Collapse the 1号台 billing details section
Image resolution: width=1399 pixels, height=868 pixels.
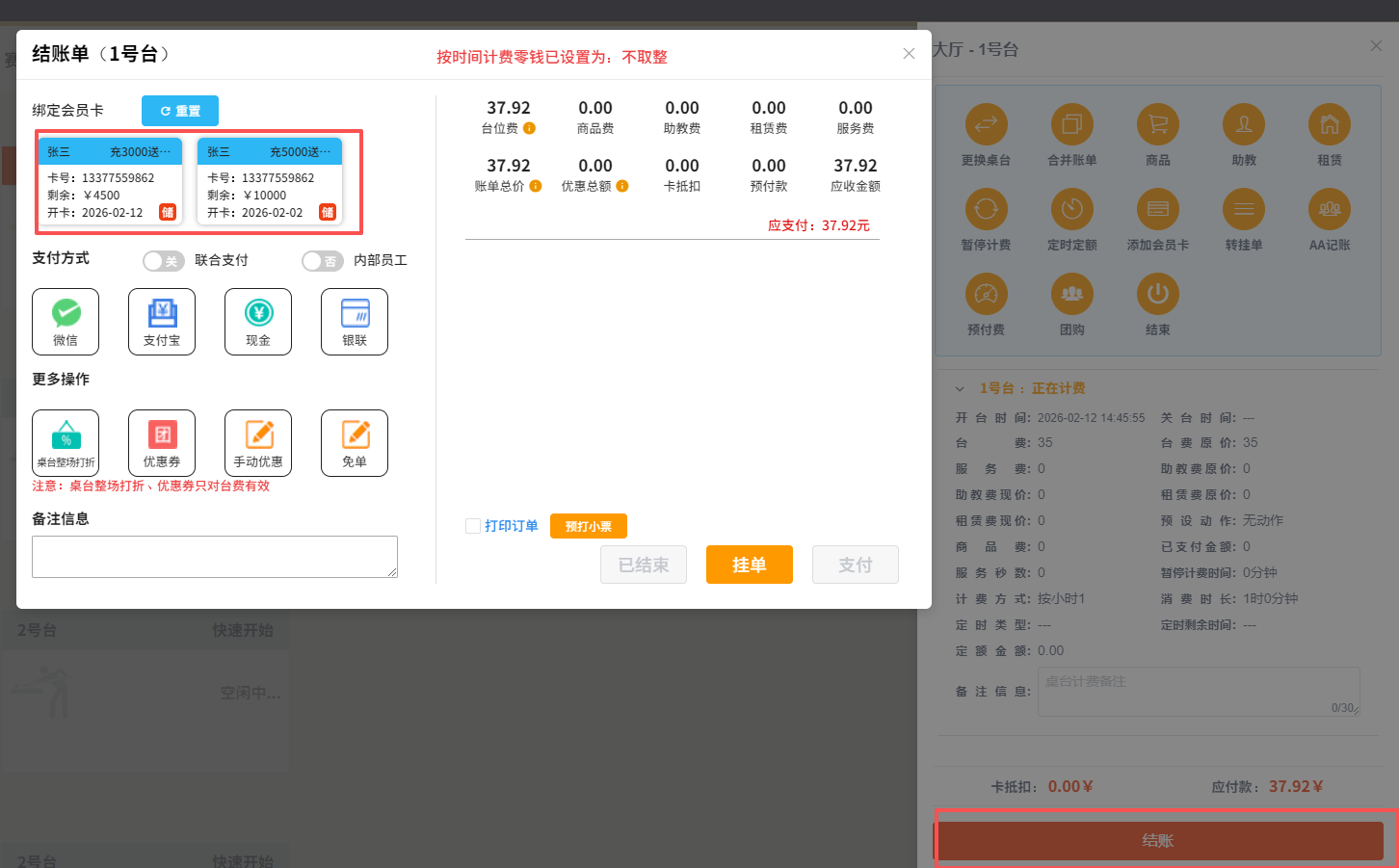[x=960, y=388]
